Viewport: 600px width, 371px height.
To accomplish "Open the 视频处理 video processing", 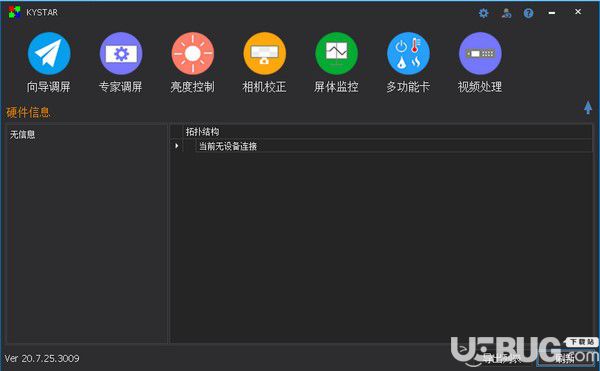I will [480, 54].
